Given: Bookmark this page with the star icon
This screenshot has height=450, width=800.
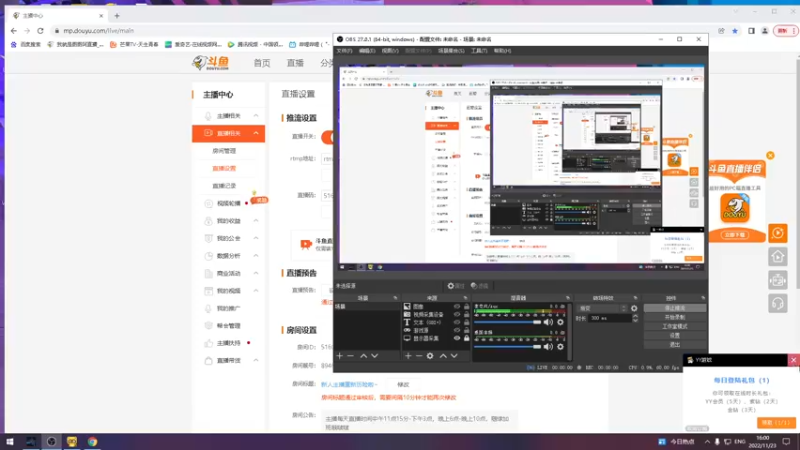Looking at the screenshot, I should click(x=735, y=31).
